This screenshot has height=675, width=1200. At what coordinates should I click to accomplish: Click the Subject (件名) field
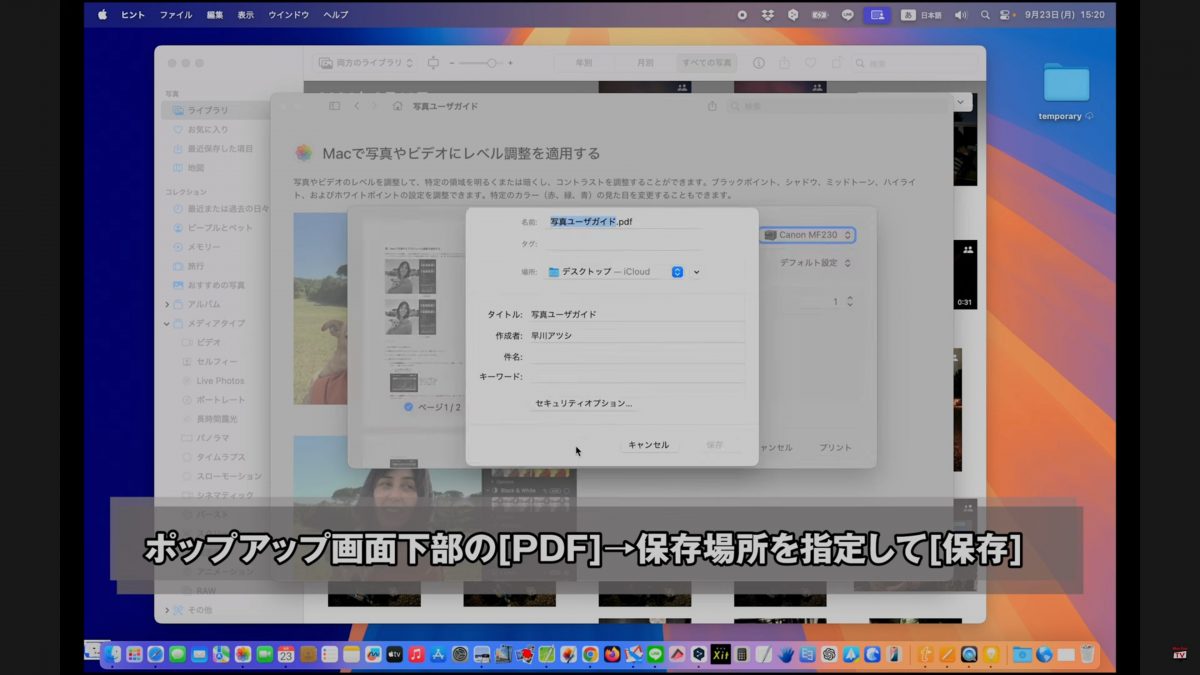636,357
